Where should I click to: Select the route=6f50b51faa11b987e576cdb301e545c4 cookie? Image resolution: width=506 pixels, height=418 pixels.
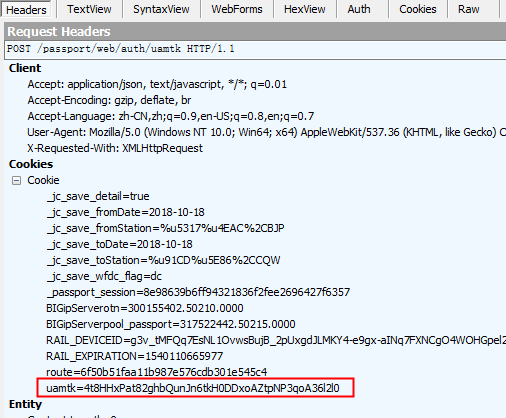coord(157,372)
